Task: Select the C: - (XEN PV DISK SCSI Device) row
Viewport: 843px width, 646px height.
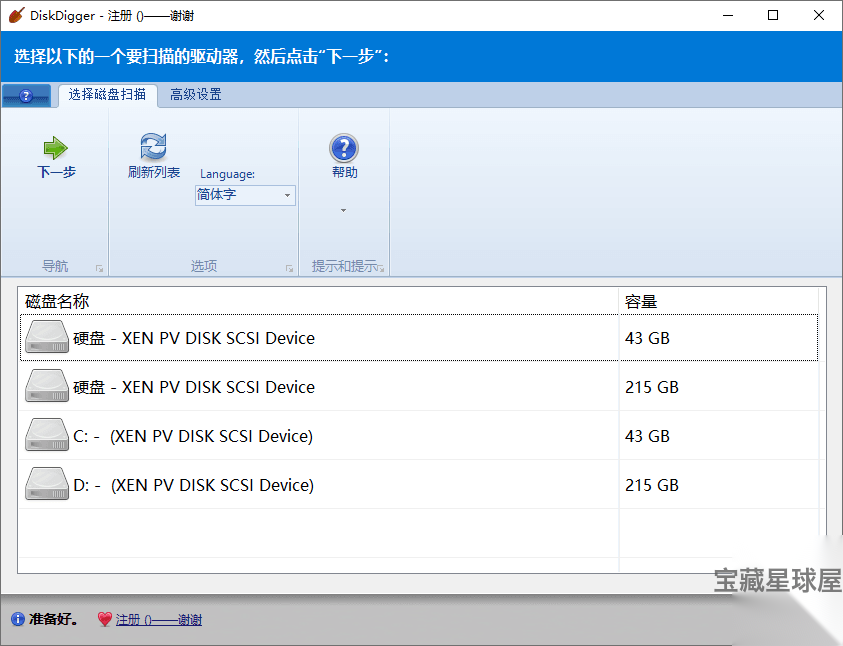Action: (419, 435)
